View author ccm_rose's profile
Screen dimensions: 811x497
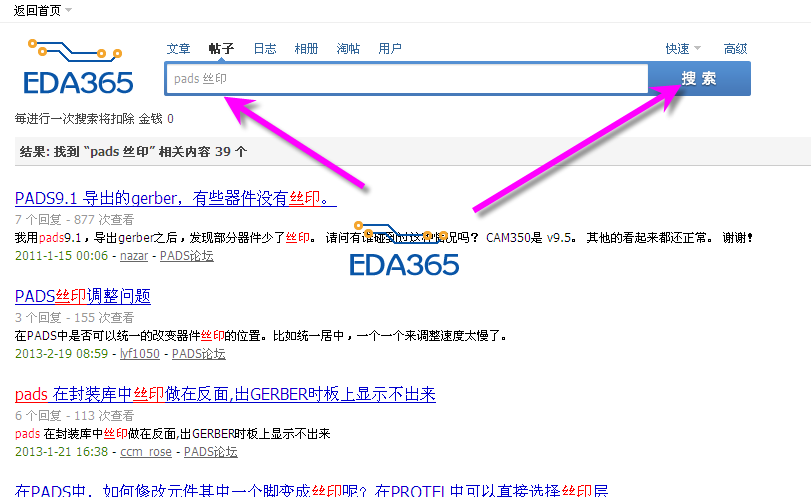click(x=146, y=451)
